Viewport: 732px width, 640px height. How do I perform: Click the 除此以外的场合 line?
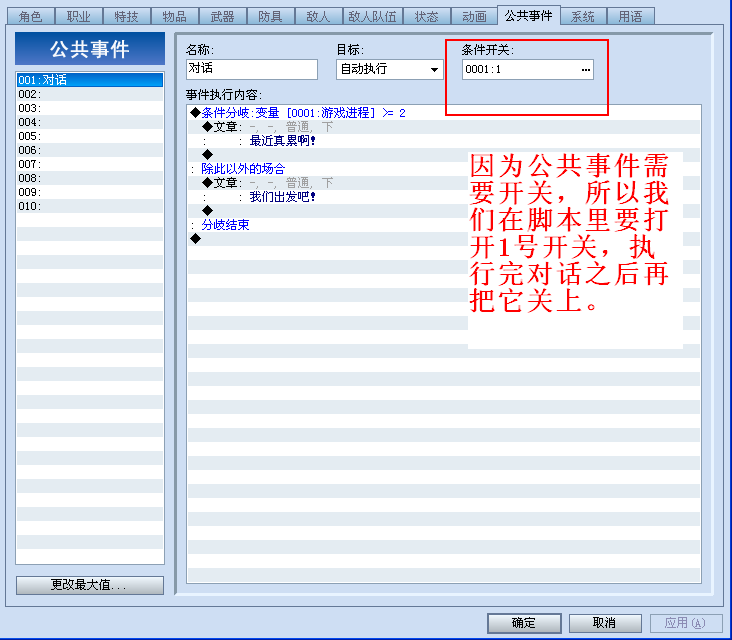[444, 169]
